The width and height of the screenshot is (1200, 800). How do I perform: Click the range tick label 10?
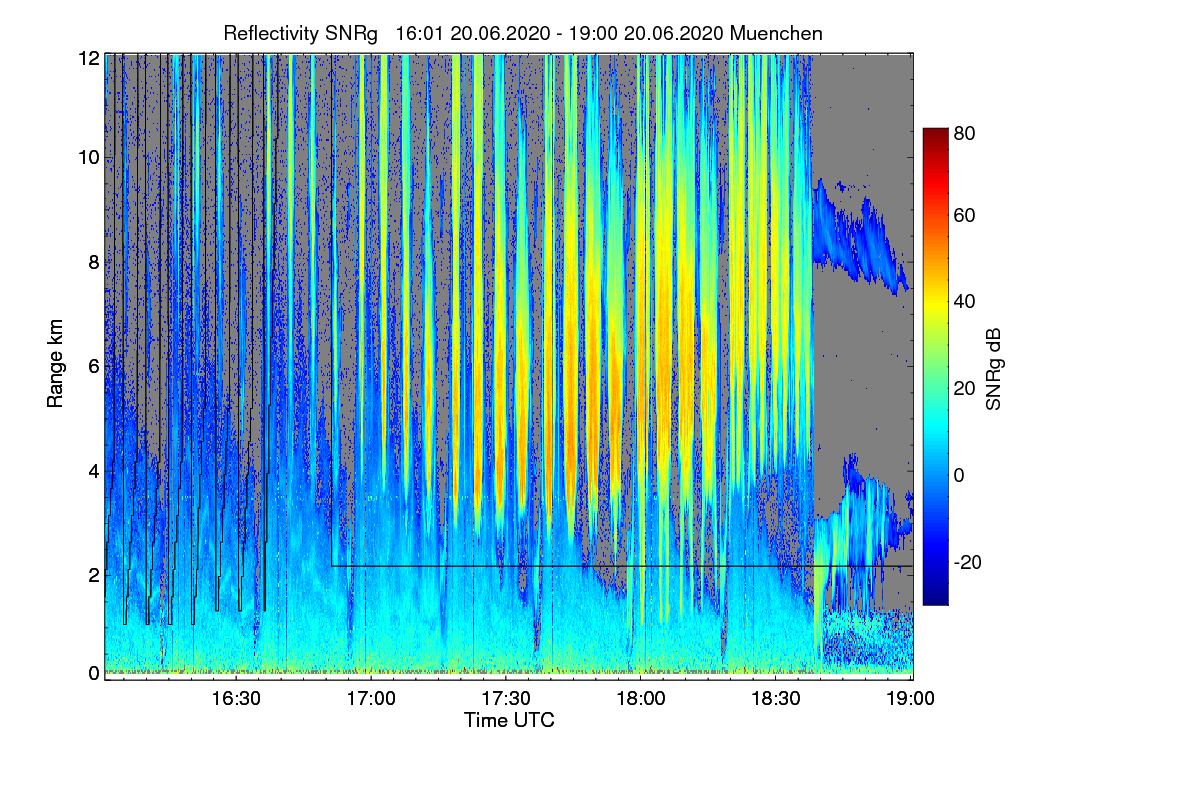coord(88,157)
